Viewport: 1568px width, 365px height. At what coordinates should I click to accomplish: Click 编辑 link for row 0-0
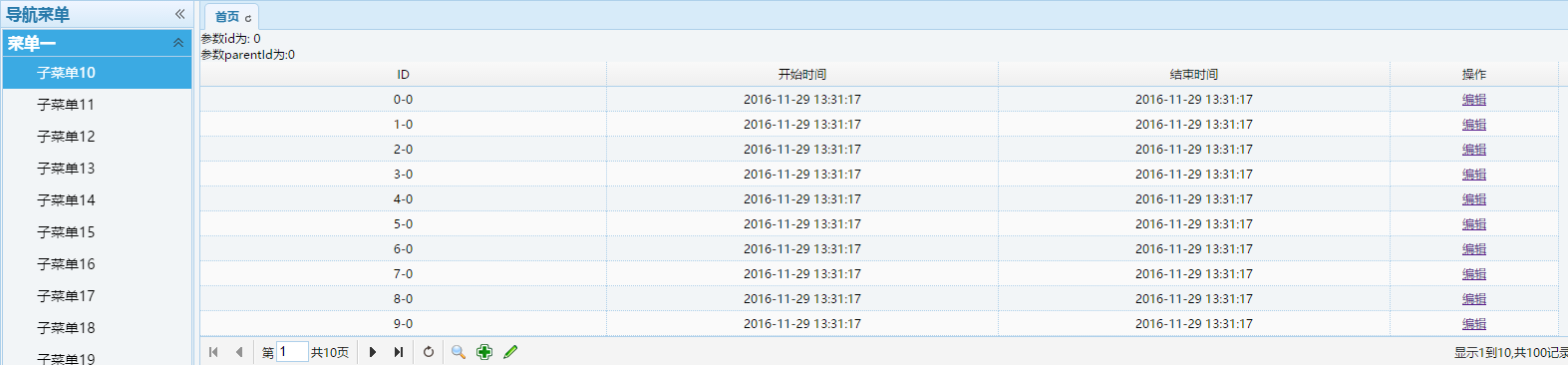[1473, 100]
